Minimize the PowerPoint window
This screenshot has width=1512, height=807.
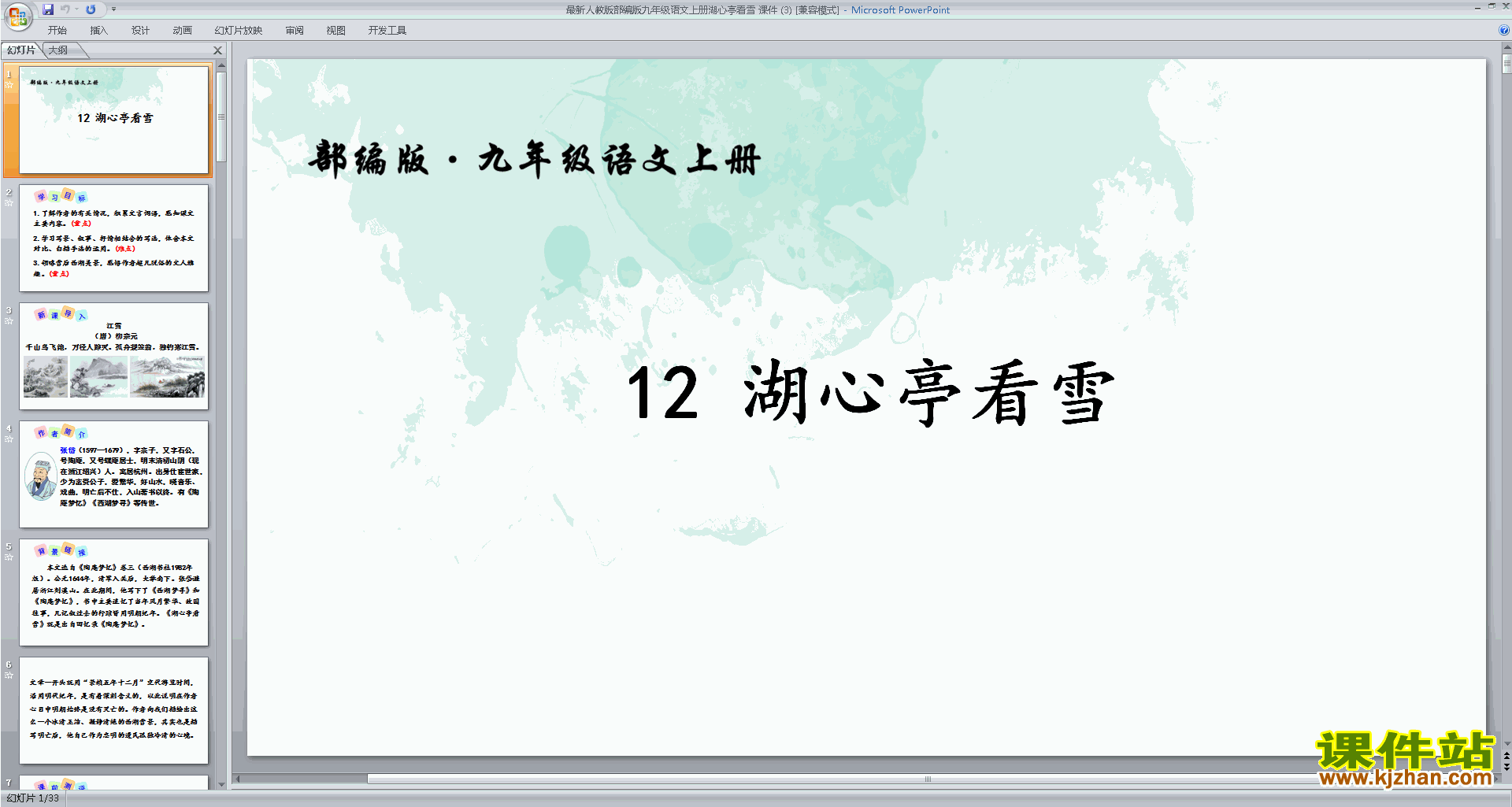(x=1477, y=7)
